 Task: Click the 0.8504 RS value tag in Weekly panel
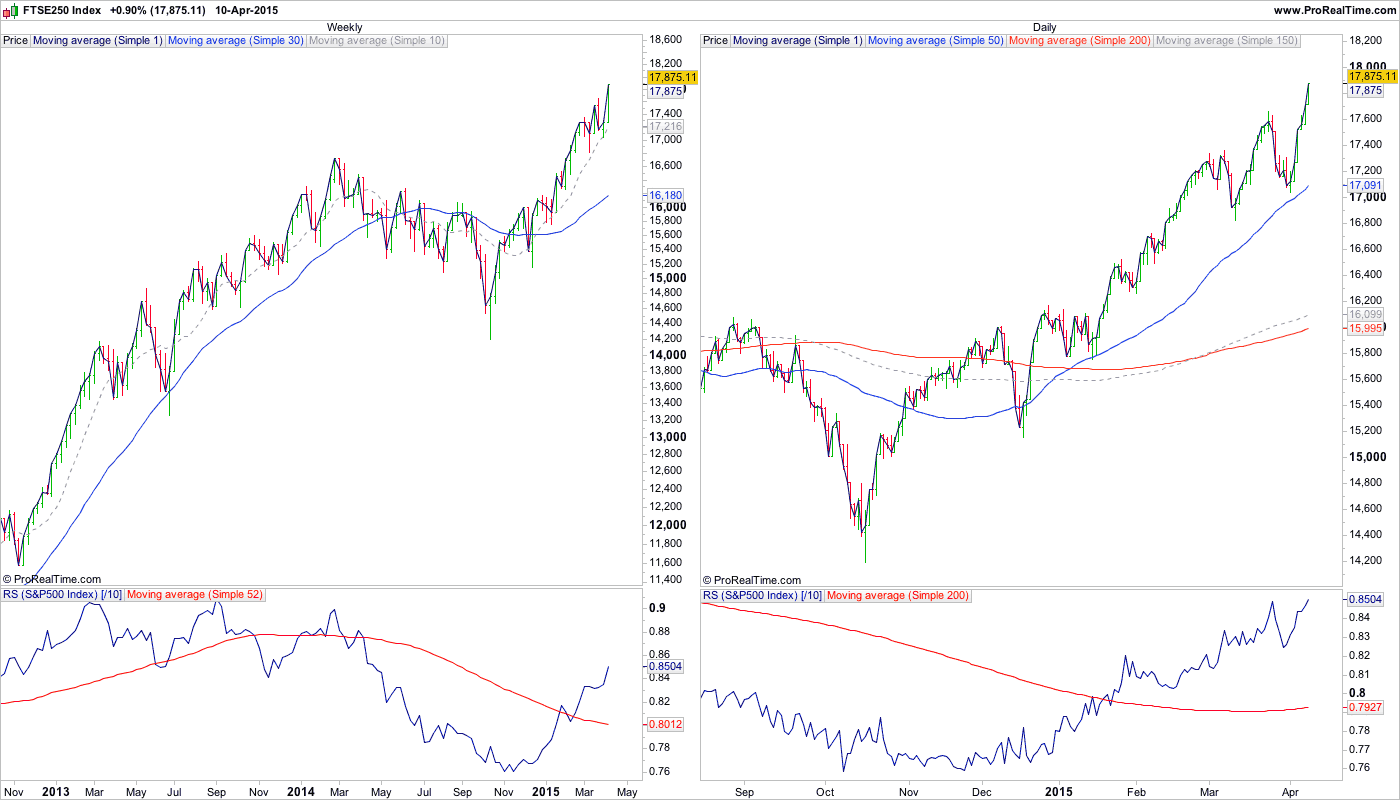(x=666, y=666)
